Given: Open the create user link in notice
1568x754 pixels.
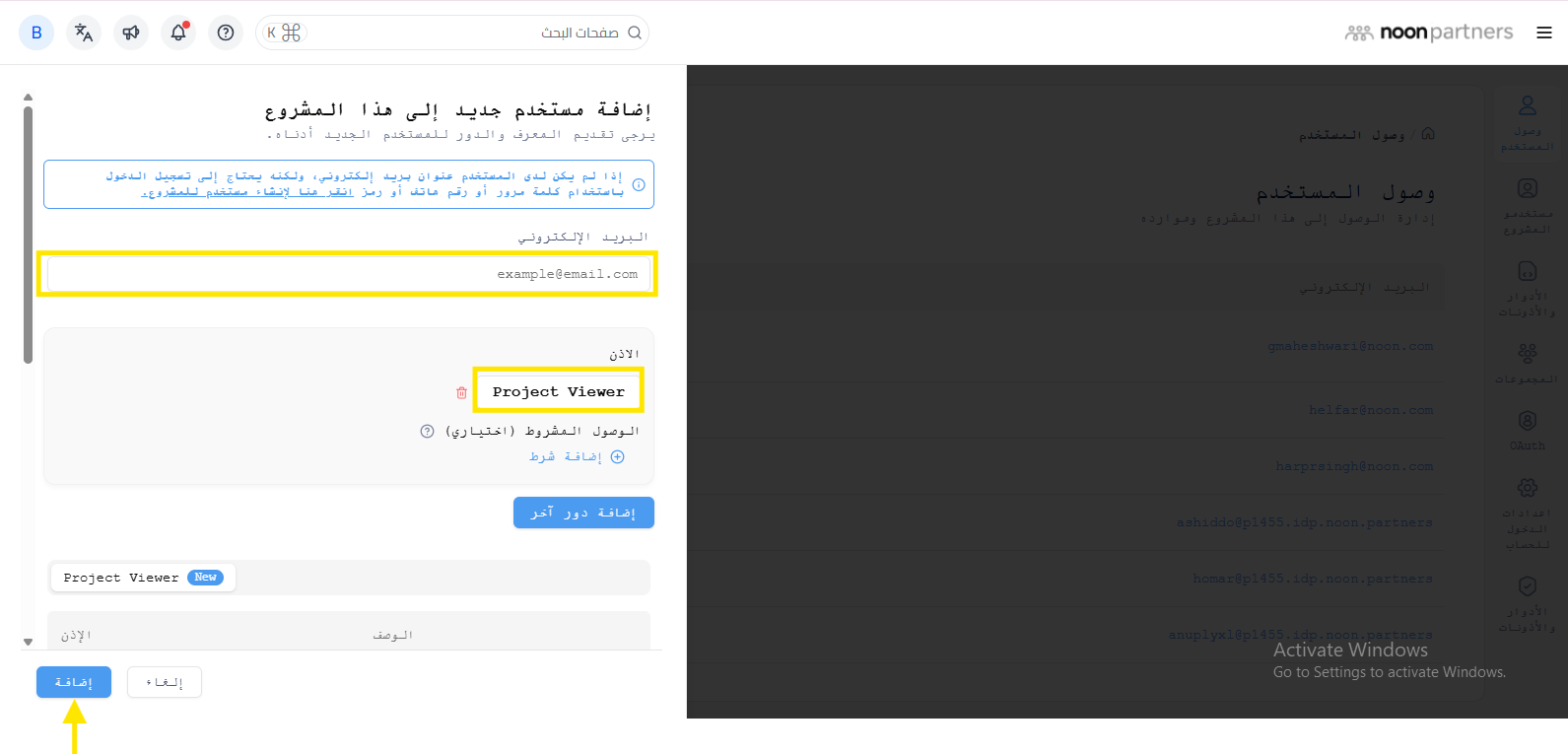Looking at the screenshot, I should [247, 192].
